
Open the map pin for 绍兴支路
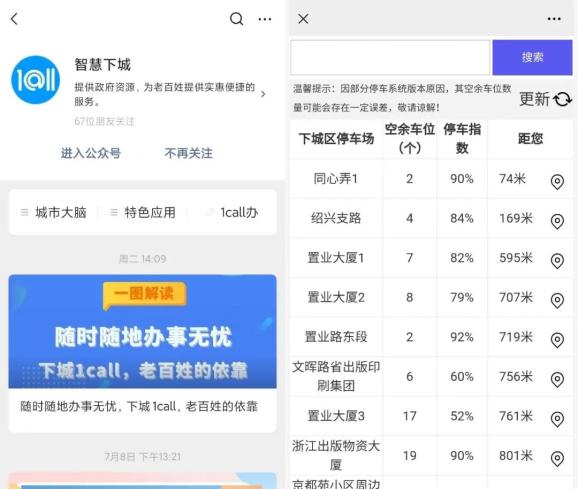coord(557,221)
